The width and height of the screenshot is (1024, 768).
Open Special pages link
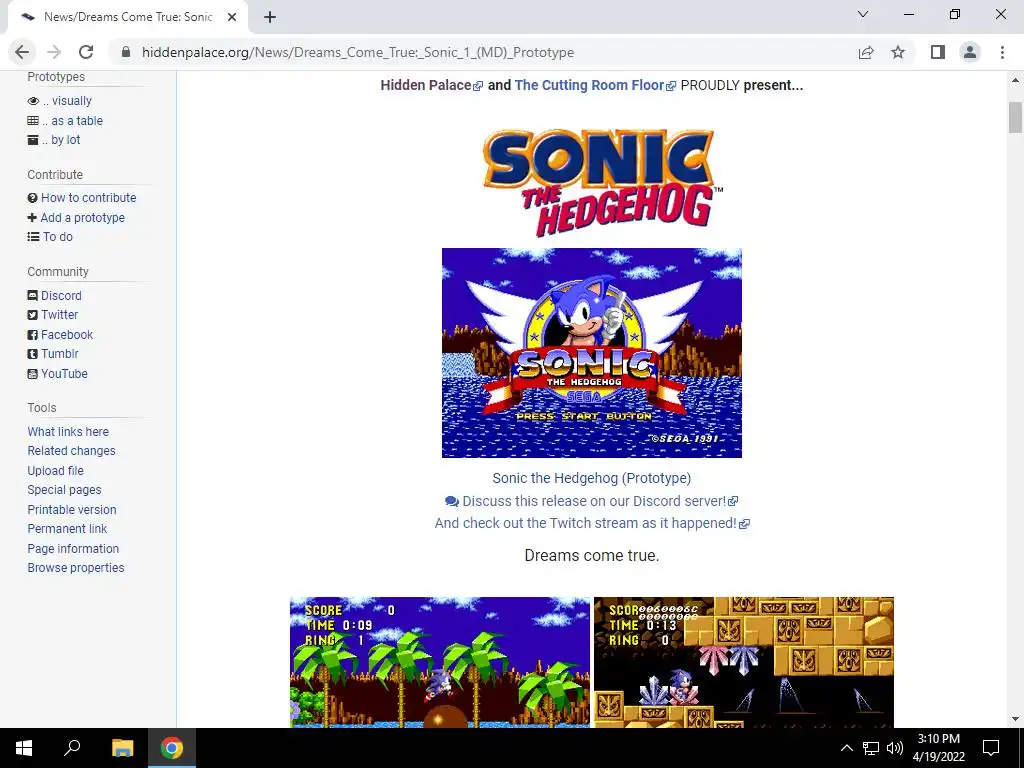64,490
